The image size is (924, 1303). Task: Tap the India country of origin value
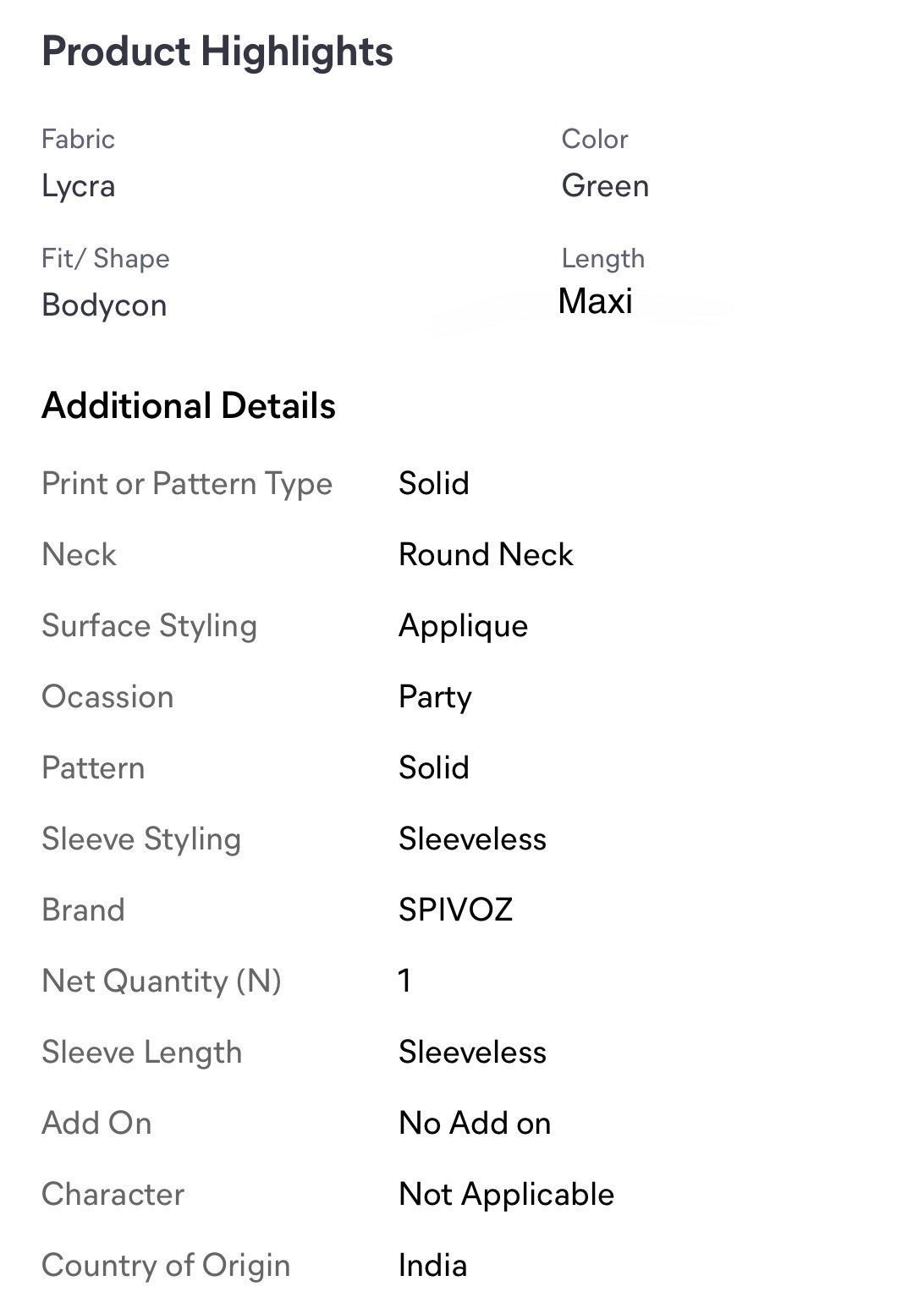pos(432,1266)
